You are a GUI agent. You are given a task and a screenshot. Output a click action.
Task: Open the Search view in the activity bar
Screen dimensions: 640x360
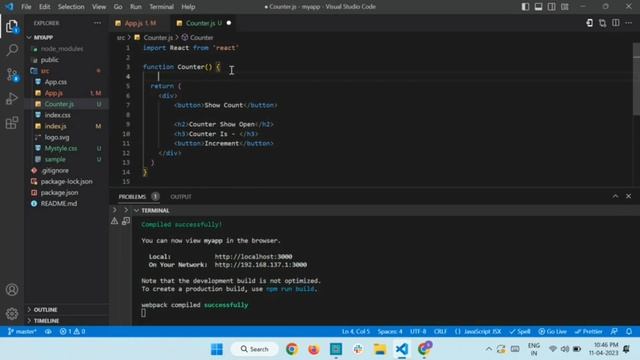click(12, 50)
